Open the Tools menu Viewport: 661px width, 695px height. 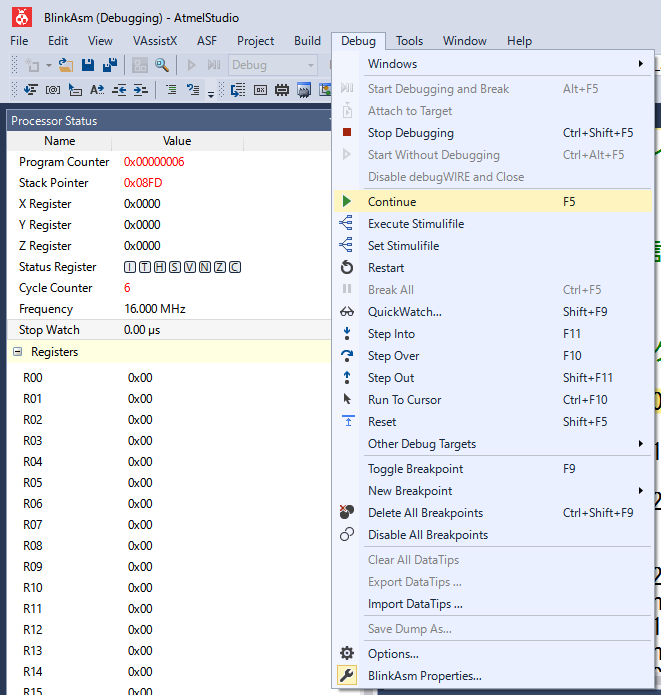point(409,41)
